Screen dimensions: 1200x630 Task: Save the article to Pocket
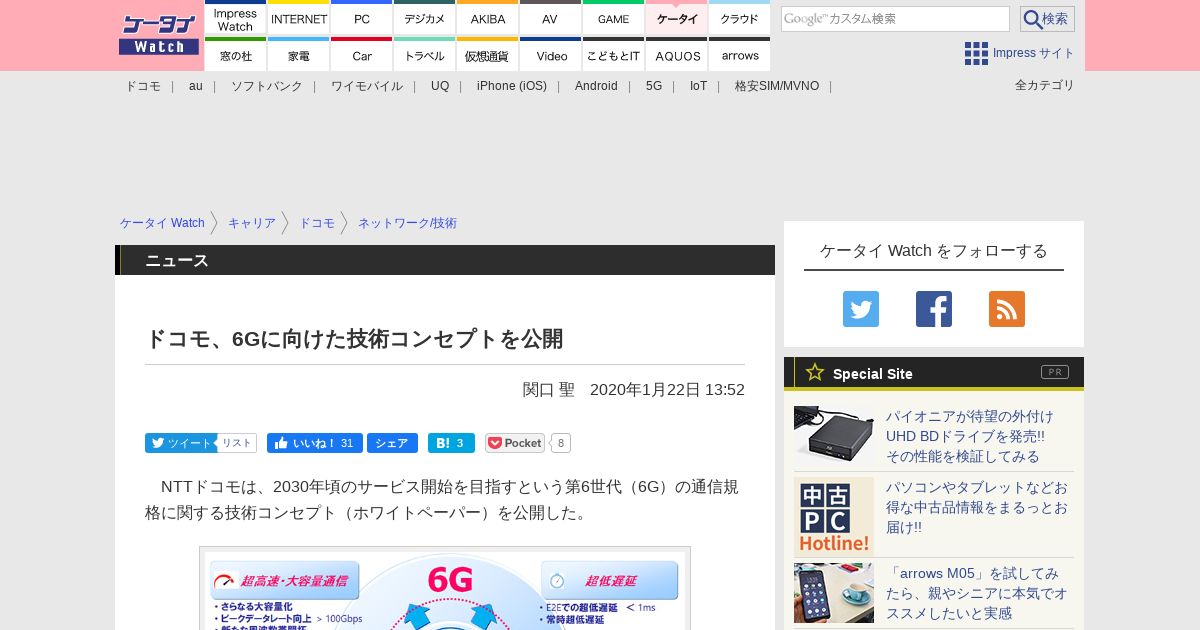(515, 443)
